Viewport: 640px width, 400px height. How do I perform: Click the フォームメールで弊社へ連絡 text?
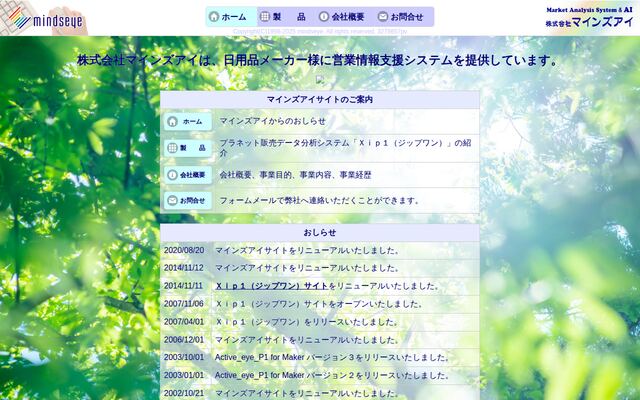[320, 200]
